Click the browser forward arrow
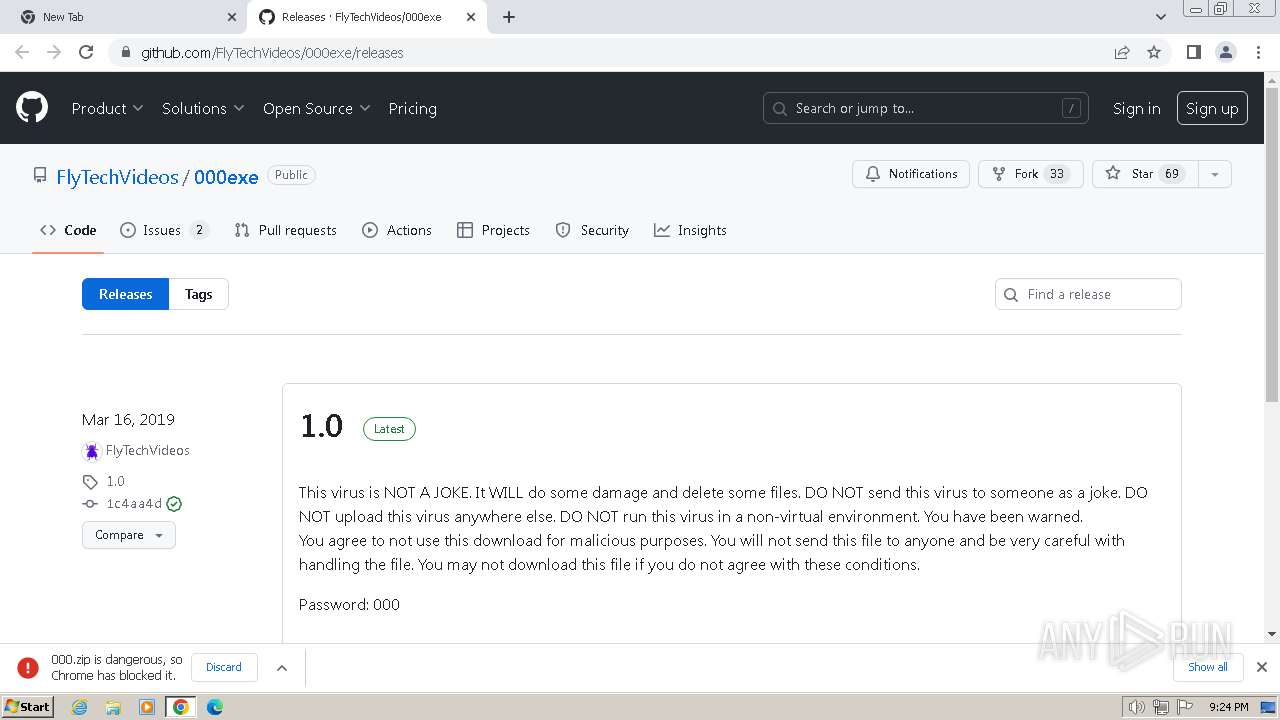 pyautogui.click(x=54, y=52)
